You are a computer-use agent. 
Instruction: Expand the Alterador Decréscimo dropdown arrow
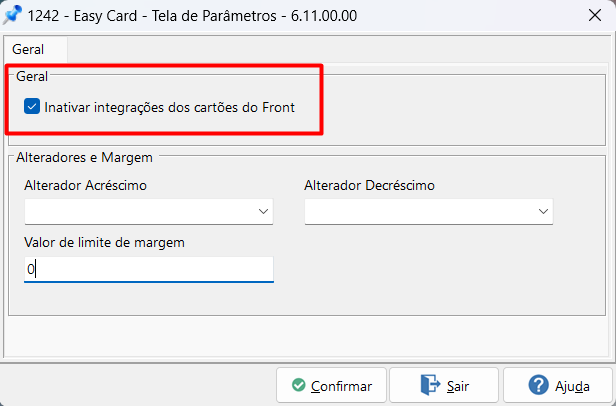pyautogui.click(x=543, y=211)
